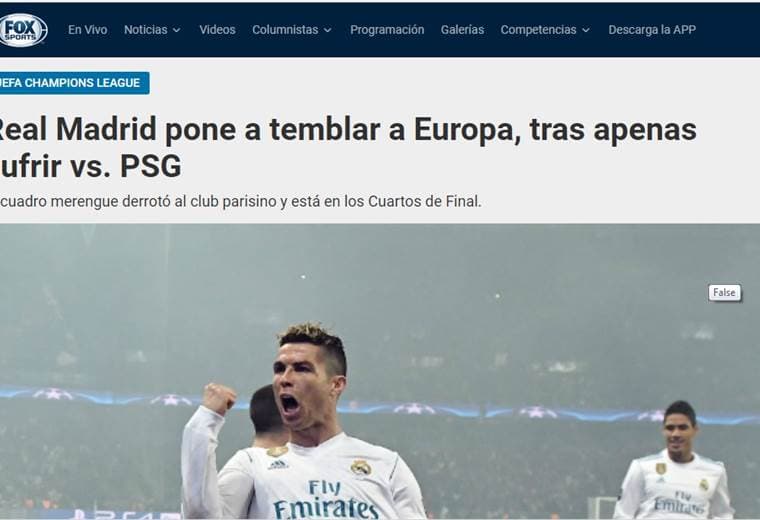Screen dimensions: 760x520
Task: Select the UEFA Champions League tag
Action: [x=74, y=83]
